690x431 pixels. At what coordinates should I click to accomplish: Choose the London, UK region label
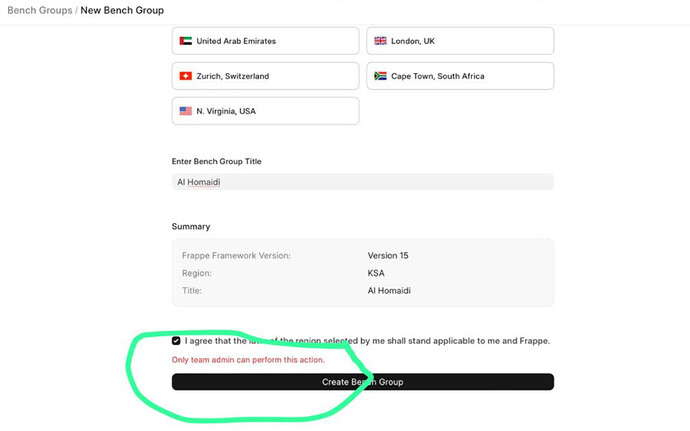413,41
